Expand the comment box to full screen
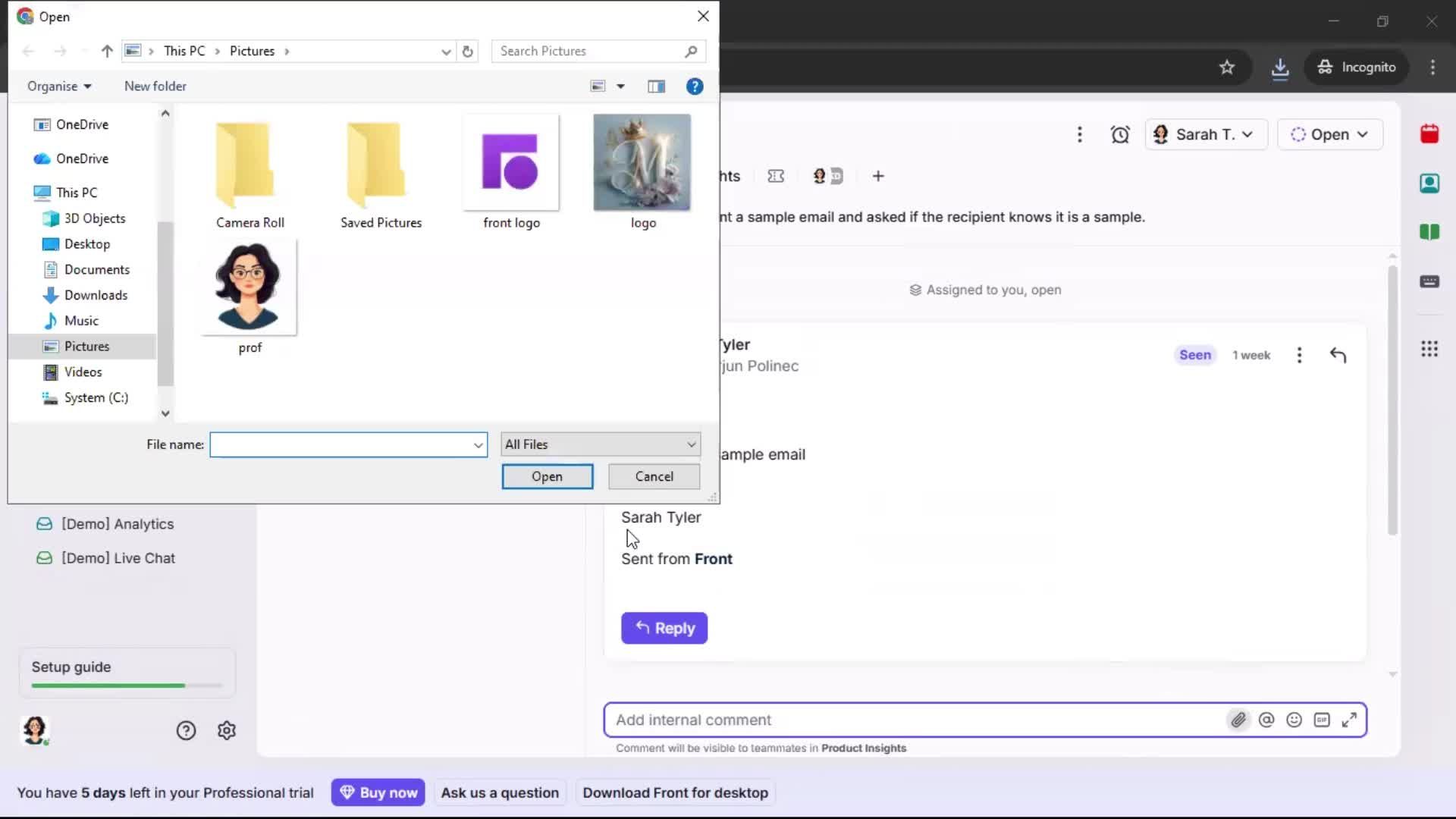1456x819 pixels. tap(1350, 720)
